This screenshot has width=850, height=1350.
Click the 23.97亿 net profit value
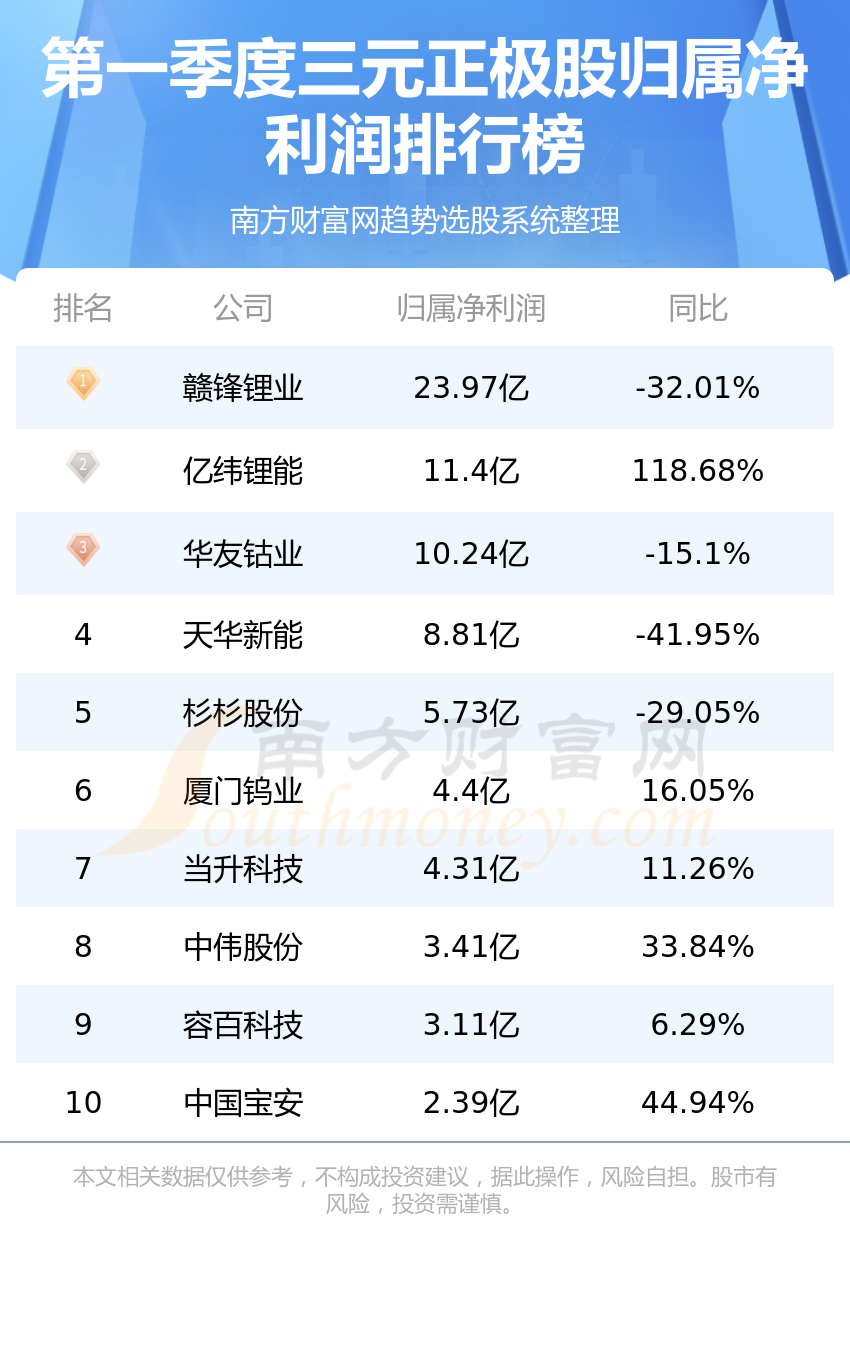(x=471, y=387)
